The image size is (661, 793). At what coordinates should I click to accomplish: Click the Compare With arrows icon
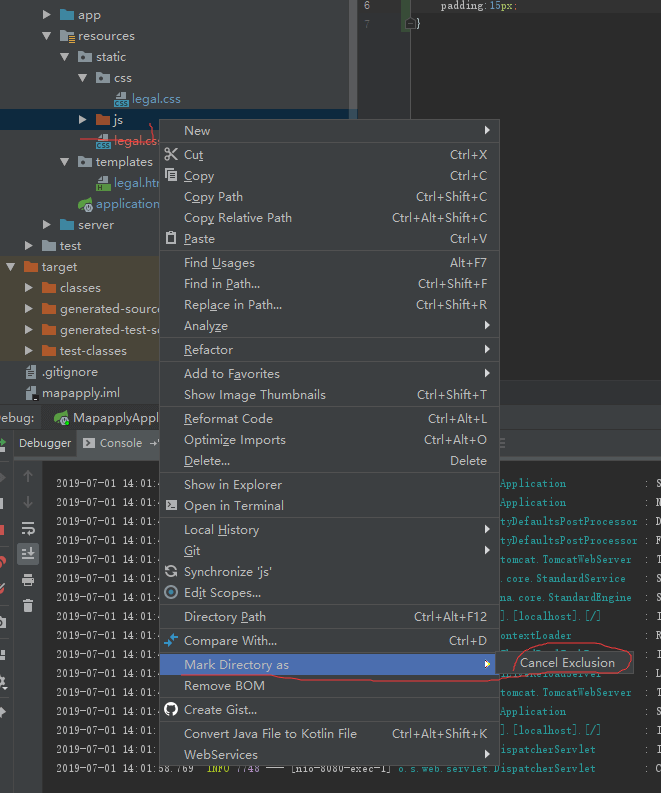[171, 641]
